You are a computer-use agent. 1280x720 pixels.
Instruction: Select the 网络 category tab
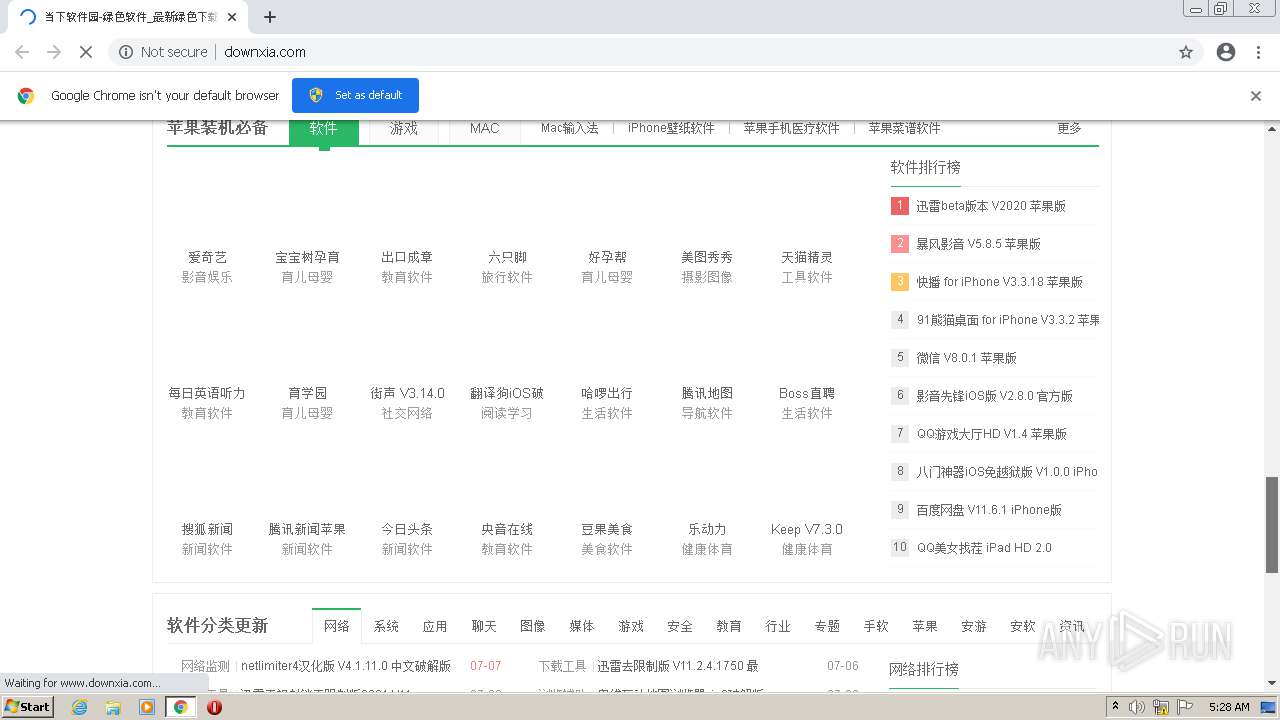(337, 626)
